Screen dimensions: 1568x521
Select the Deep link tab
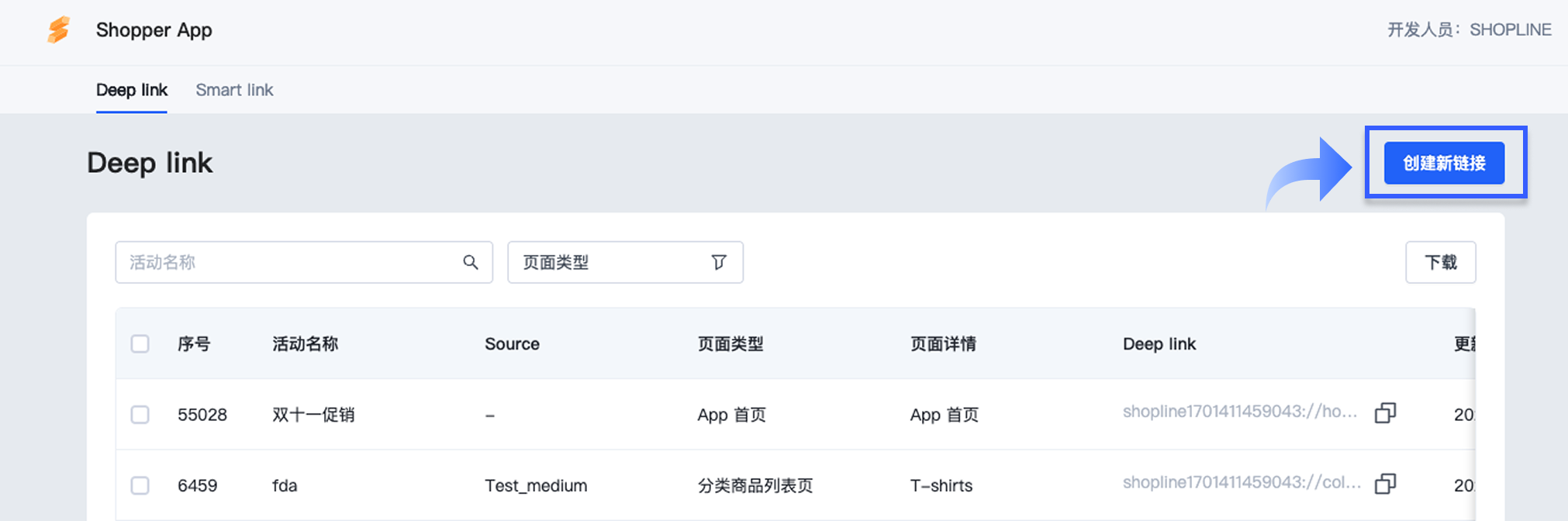click(132, 90)
